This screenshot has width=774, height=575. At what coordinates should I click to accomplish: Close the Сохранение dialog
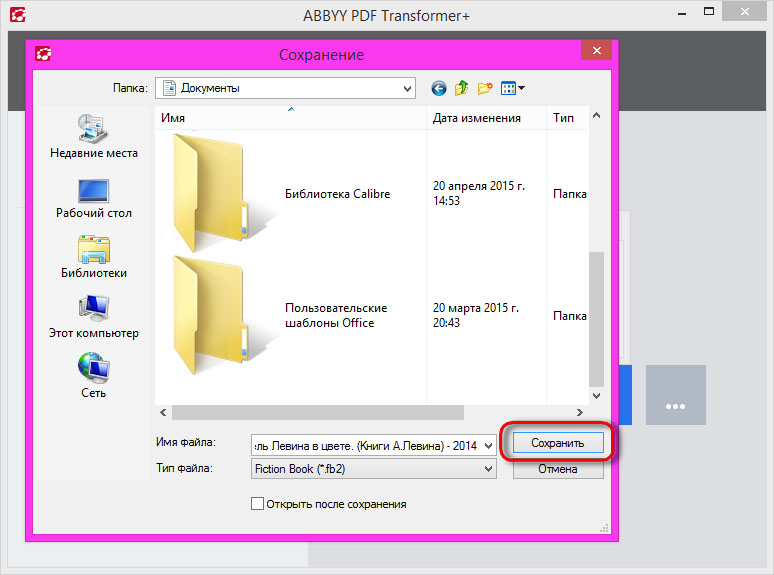pyautogui.click(x=597, y=50)
